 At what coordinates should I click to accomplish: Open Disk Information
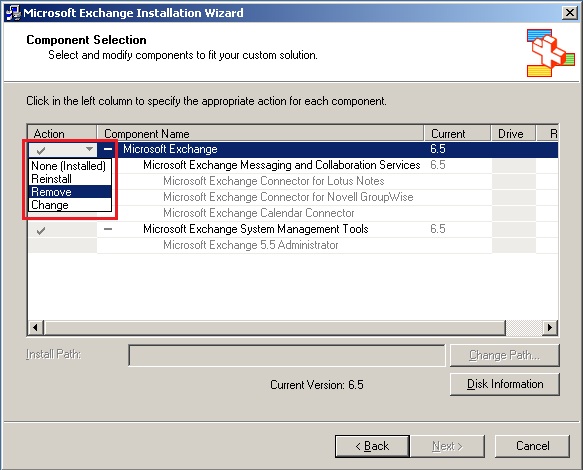[x=504, y=384]
